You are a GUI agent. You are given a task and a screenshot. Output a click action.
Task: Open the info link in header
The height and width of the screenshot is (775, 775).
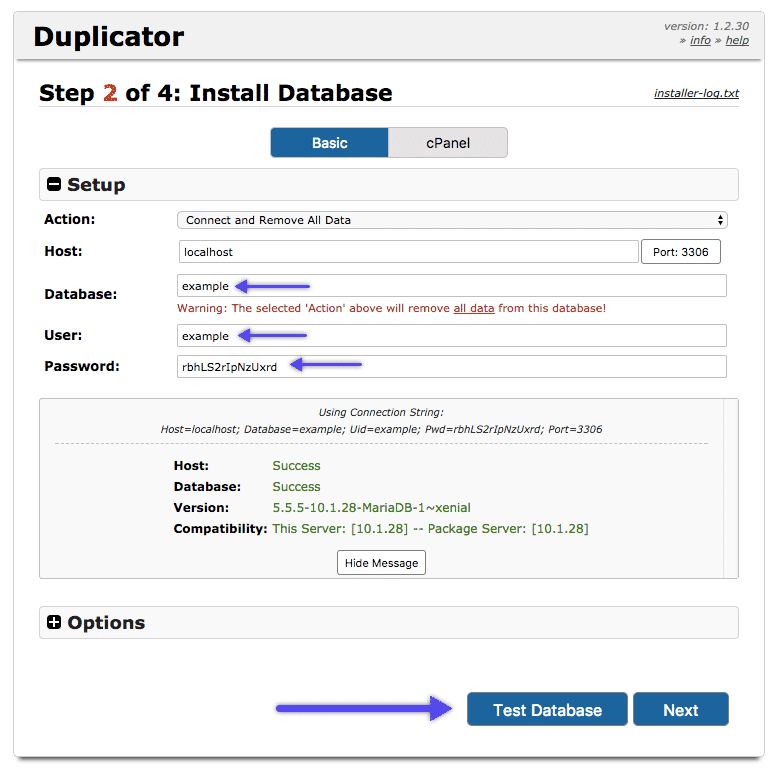click(x=700, y=40)
